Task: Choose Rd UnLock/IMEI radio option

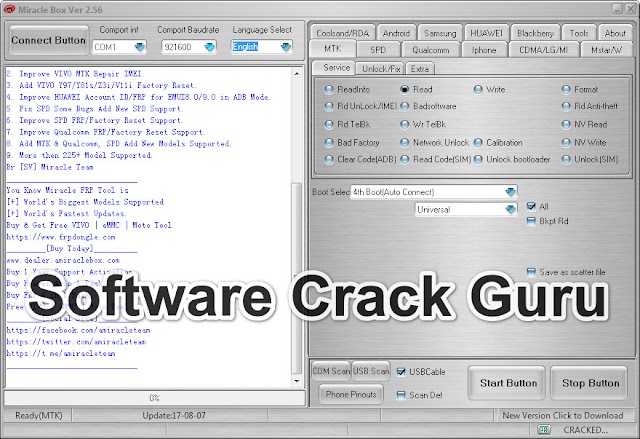Action: pos(329,106)
